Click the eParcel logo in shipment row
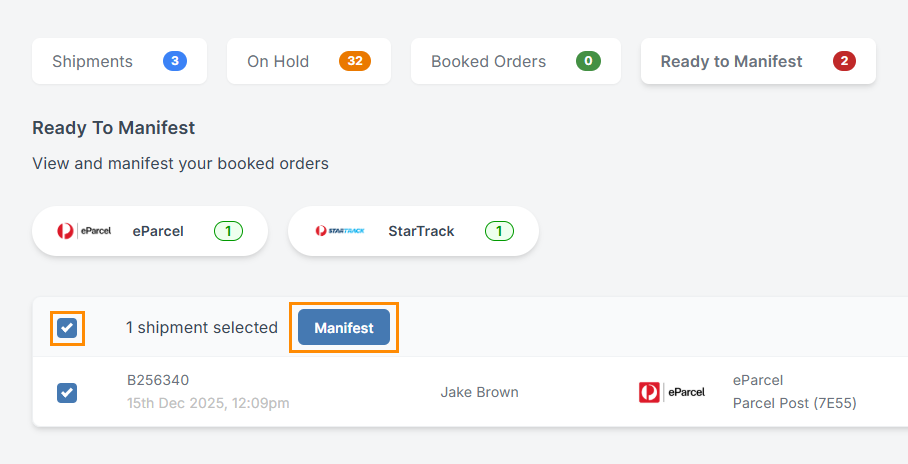Image resolution: width=908 pixels, height=464 pixels. [x=669, y=392]
